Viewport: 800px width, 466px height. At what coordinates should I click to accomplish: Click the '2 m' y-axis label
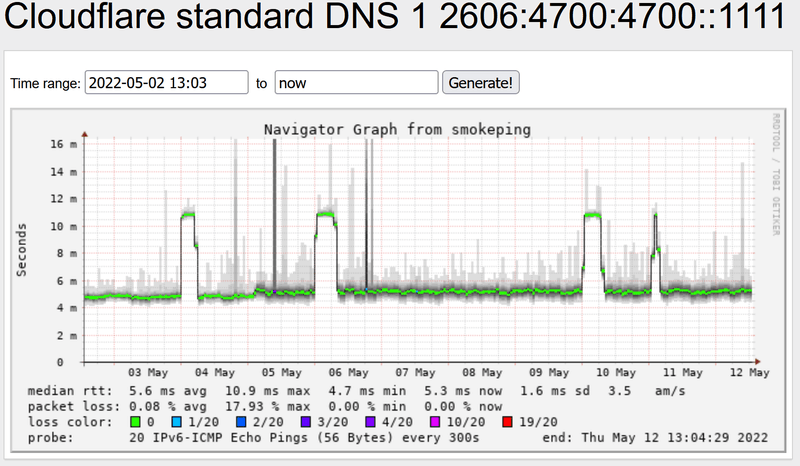pyautogui.click(x=67, y=335)
